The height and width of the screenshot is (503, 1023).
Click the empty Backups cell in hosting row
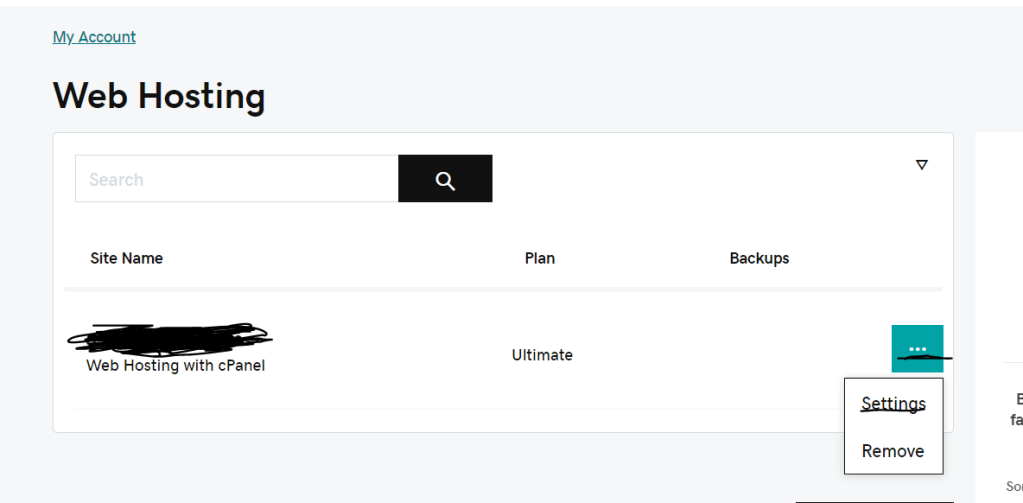pyautogui.click(x=759, y=355)
